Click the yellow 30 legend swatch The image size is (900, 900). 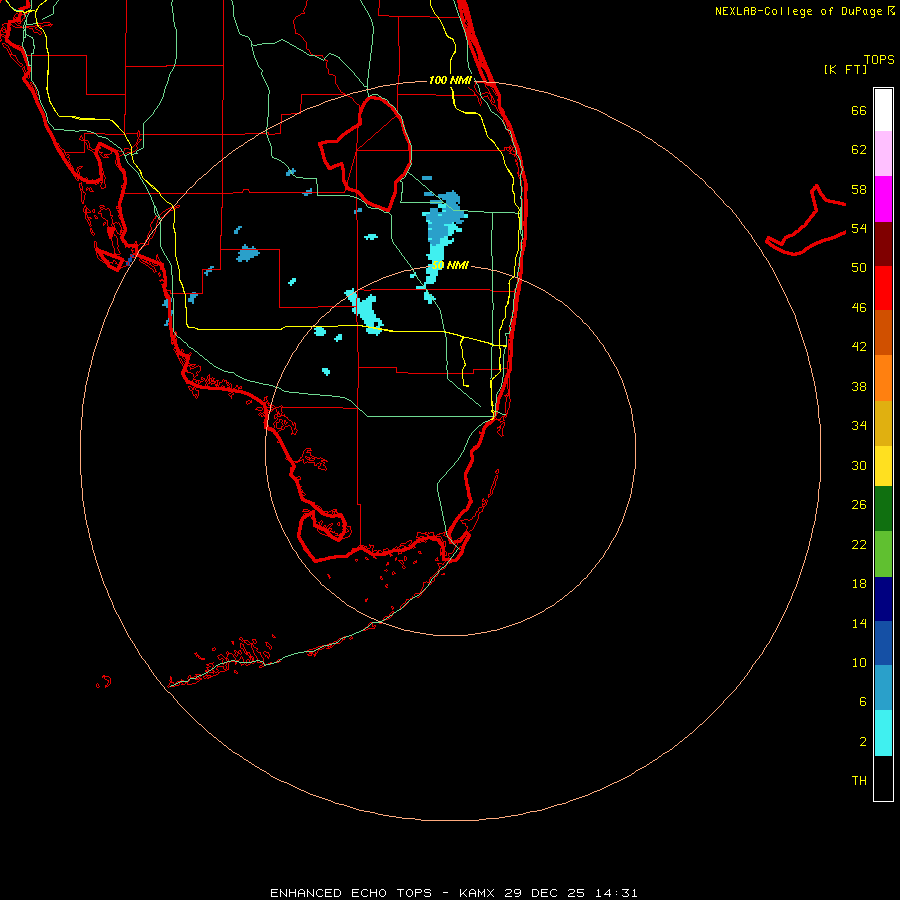883,466
